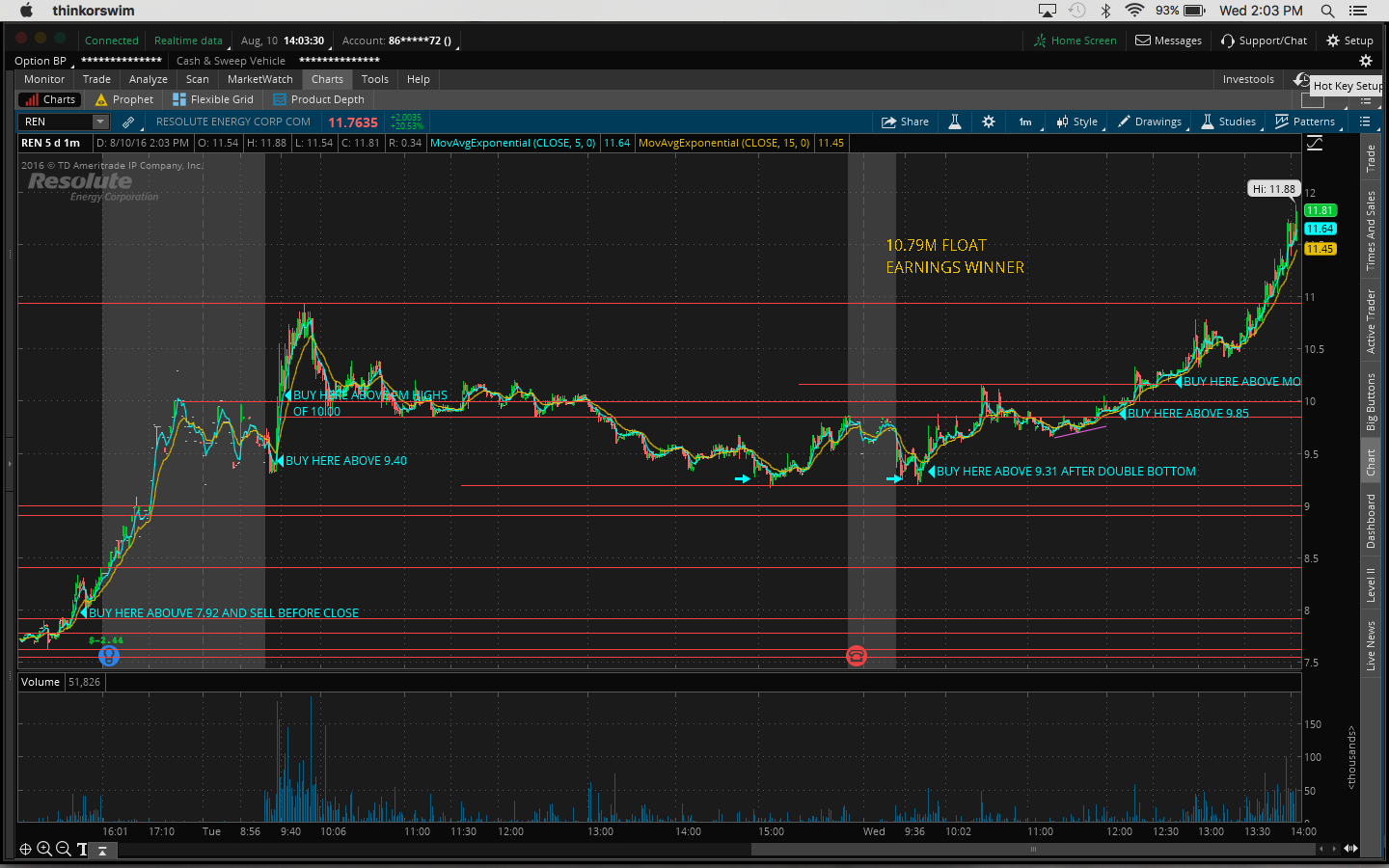Viewport: 1389px width, 868px height.
Task: Expand the REN symbol dropdown arrow
Action: pyautogui.click(x=100, y=122)
